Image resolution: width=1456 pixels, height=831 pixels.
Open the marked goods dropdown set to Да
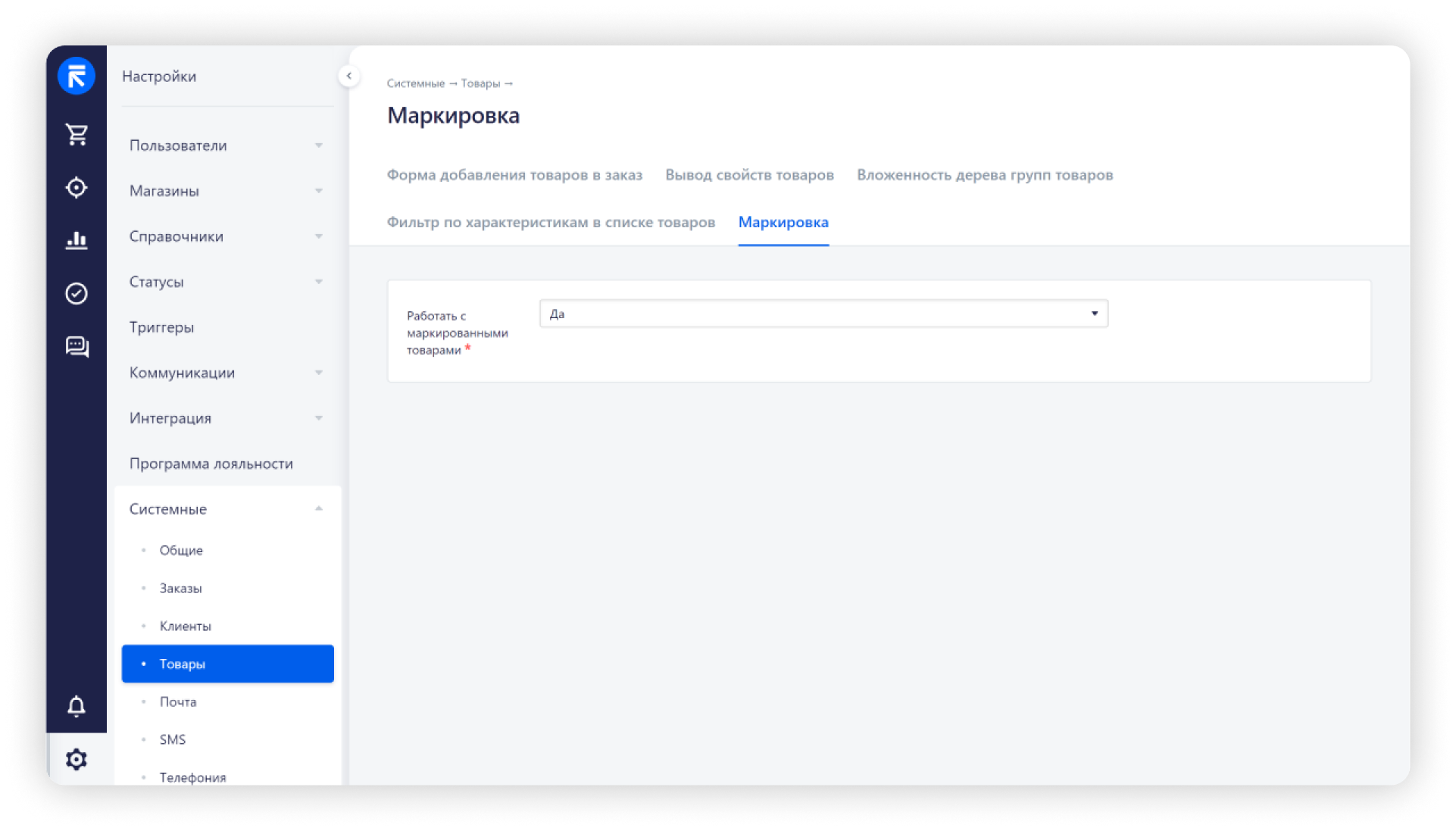823,314
